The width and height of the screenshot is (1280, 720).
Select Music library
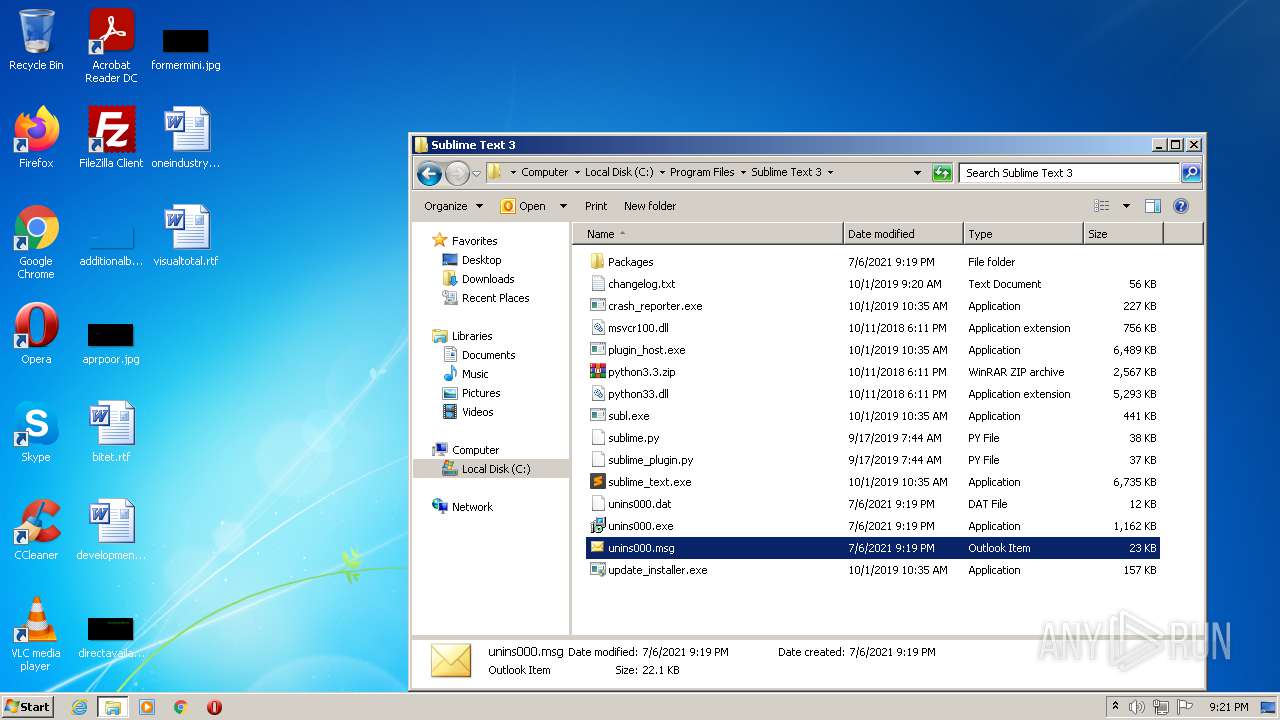474,374
